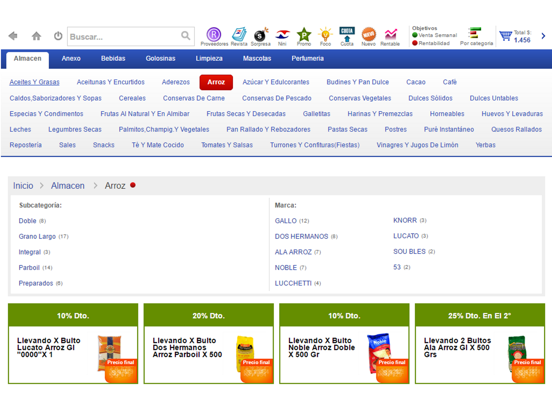Open the Rentable chart icon
This screenshot has height=414, width=552.
[x=390, y=37]
